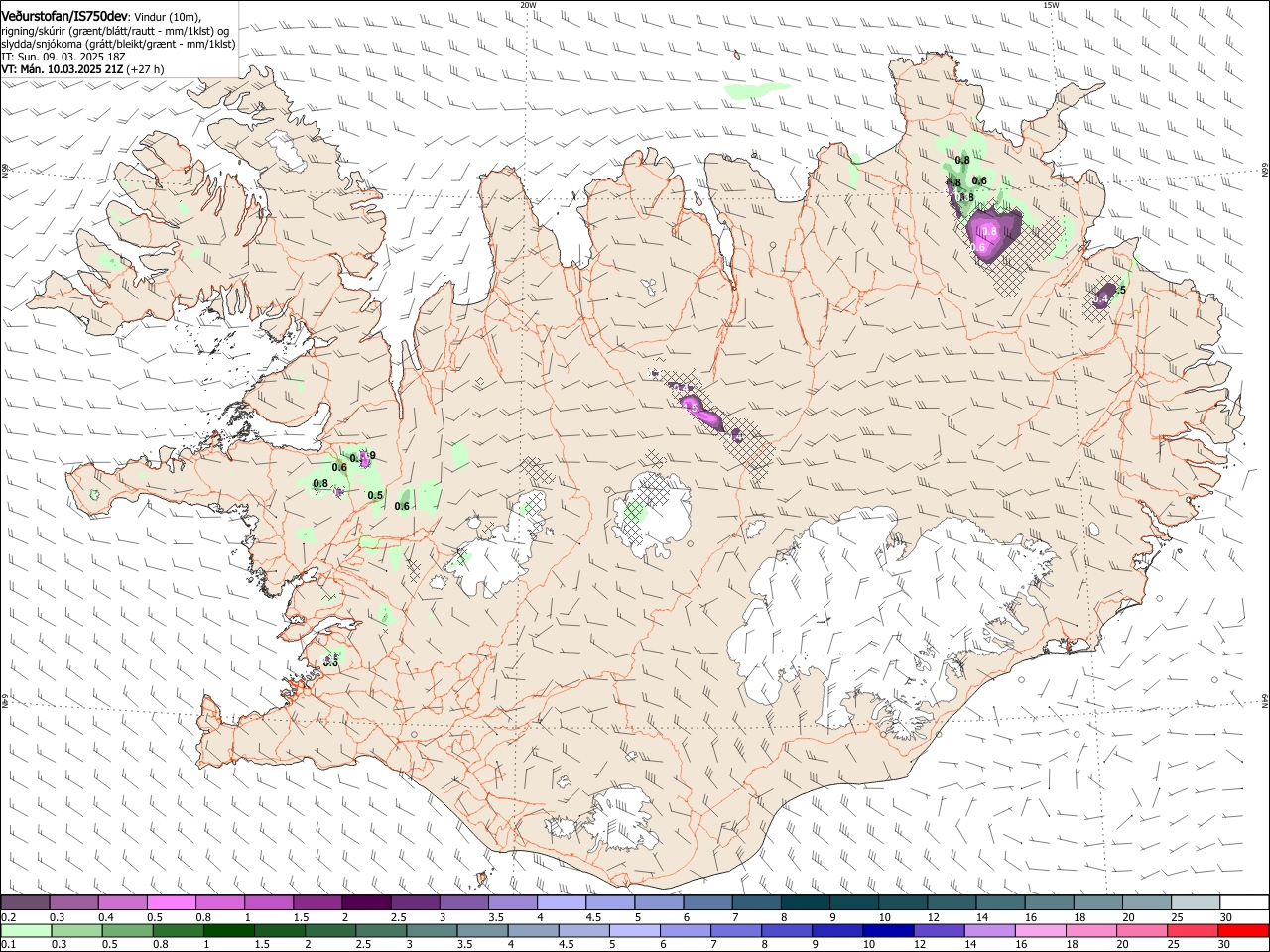Click the 0.4 value in the eastern purple patch
This screenshot has height=952, width=1270.
coord(1101,297)
